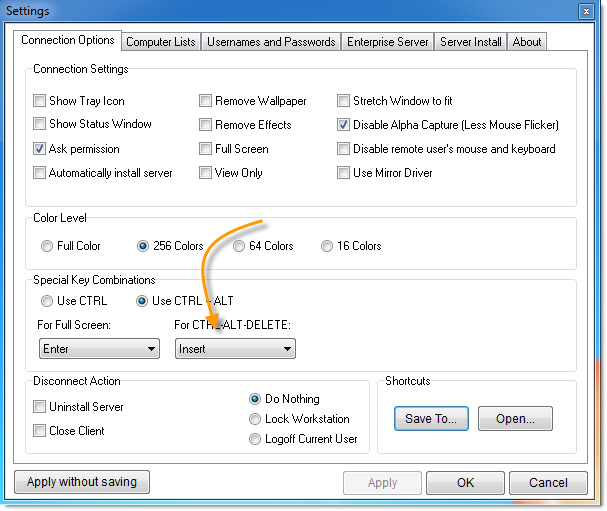Select Lock Workstation disconnect action

(x=255, y=419)
